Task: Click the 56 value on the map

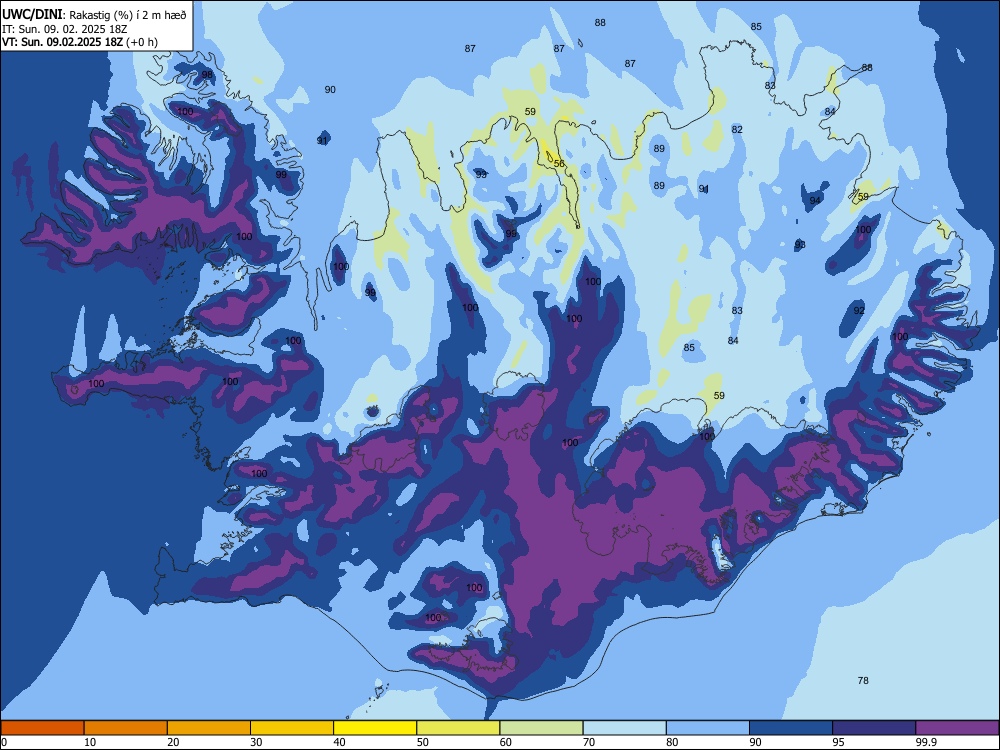Action: pos(559,164)
